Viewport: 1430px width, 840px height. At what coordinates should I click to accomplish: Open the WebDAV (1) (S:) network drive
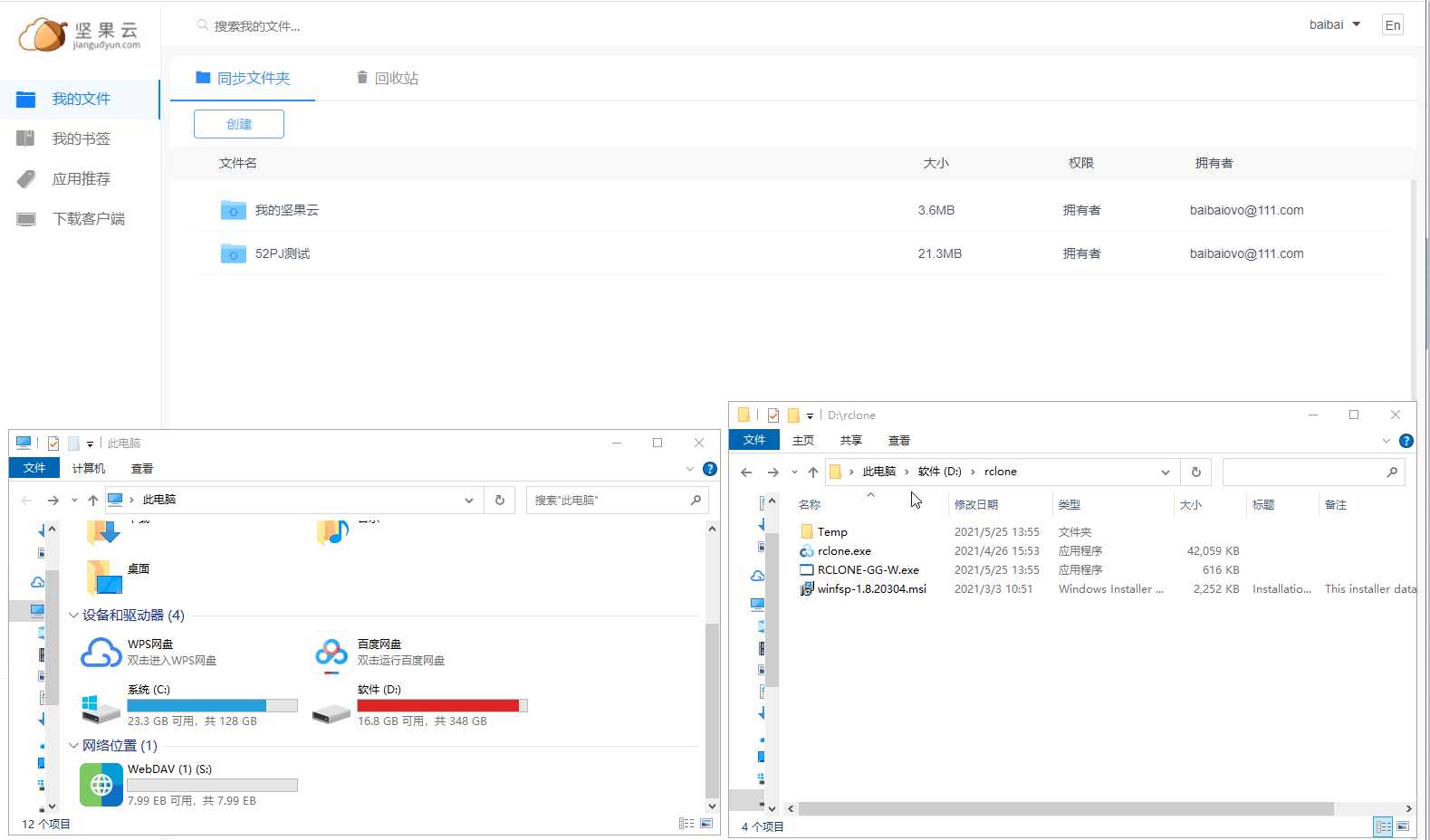(101, 785)
